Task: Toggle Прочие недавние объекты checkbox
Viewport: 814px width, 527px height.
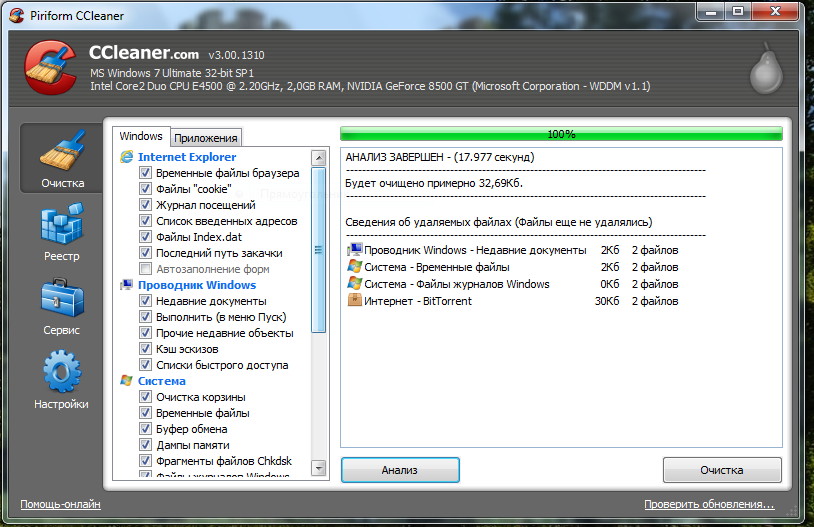Action: (145, 333)
